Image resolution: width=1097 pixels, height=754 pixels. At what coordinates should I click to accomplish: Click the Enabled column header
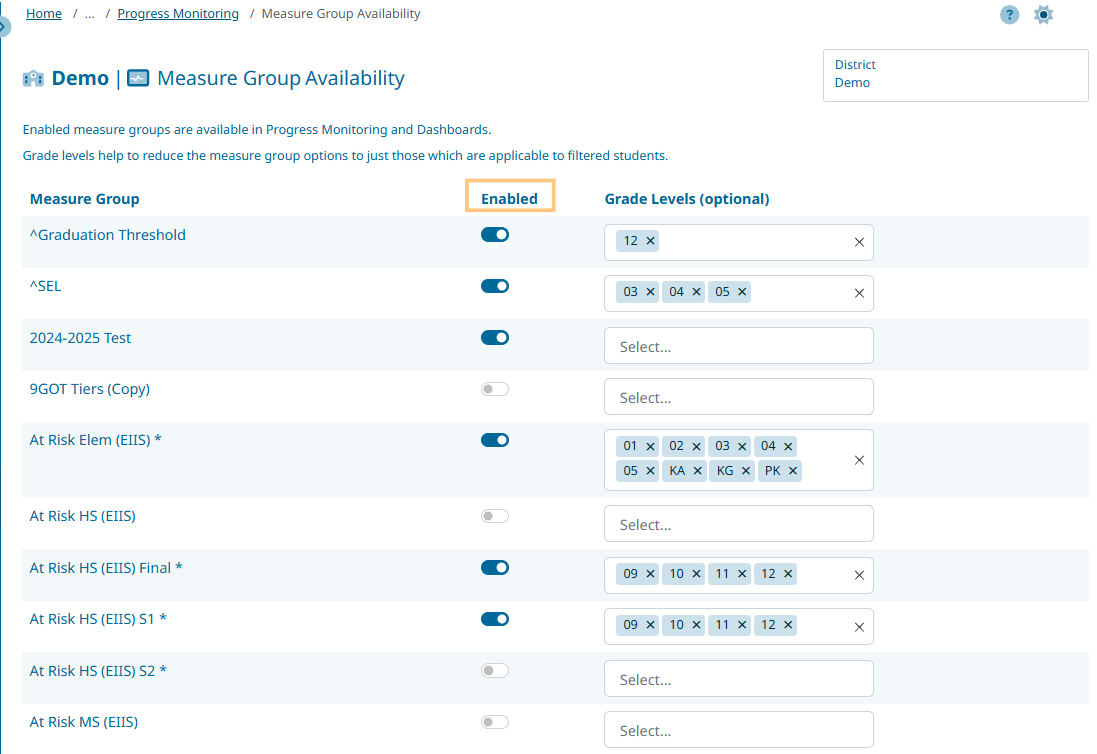[x=509, y=198]
